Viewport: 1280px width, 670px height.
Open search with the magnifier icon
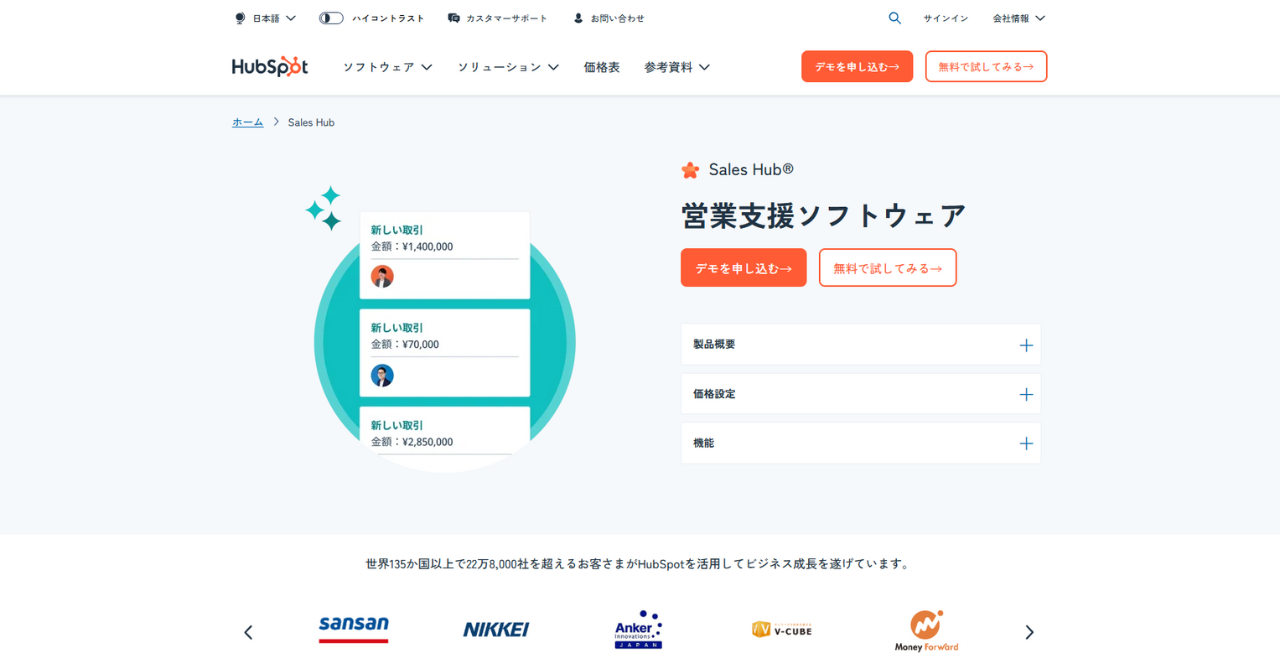[x=894, y=18]
